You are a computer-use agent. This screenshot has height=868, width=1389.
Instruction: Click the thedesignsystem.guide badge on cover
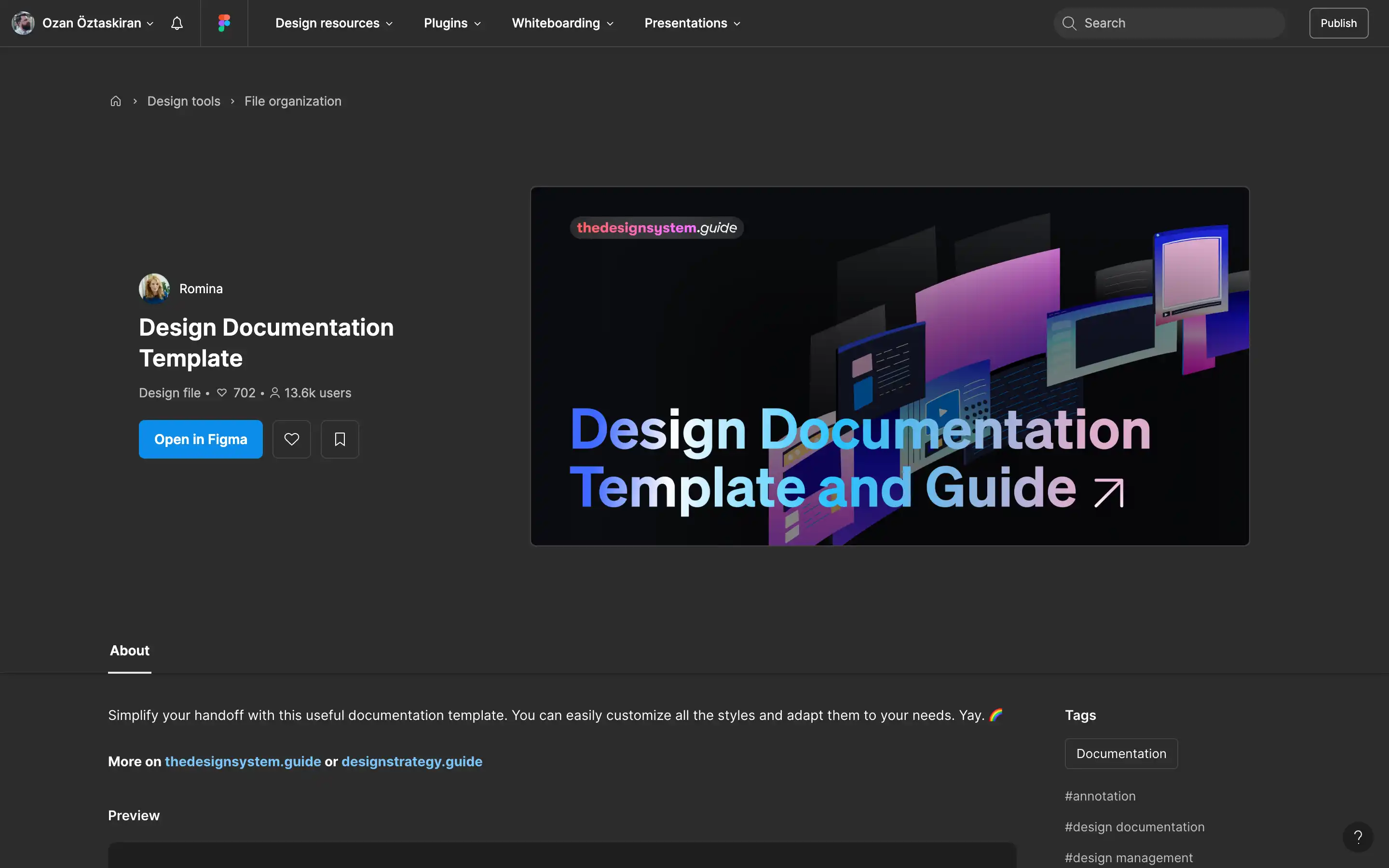coord(656,228)
